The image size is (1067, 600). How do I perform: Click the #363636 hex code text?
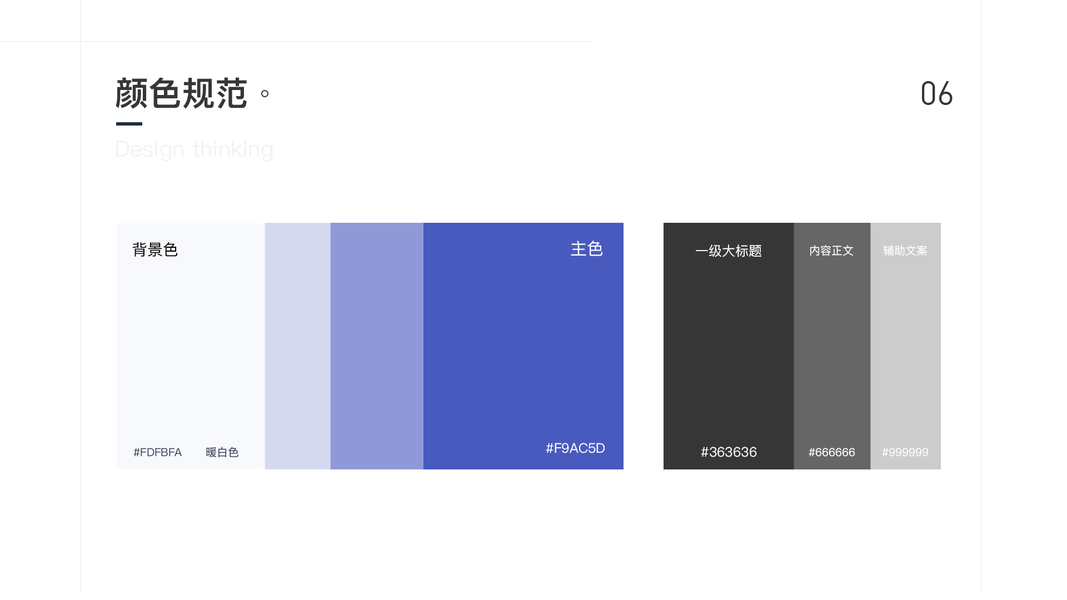[728, 452]
